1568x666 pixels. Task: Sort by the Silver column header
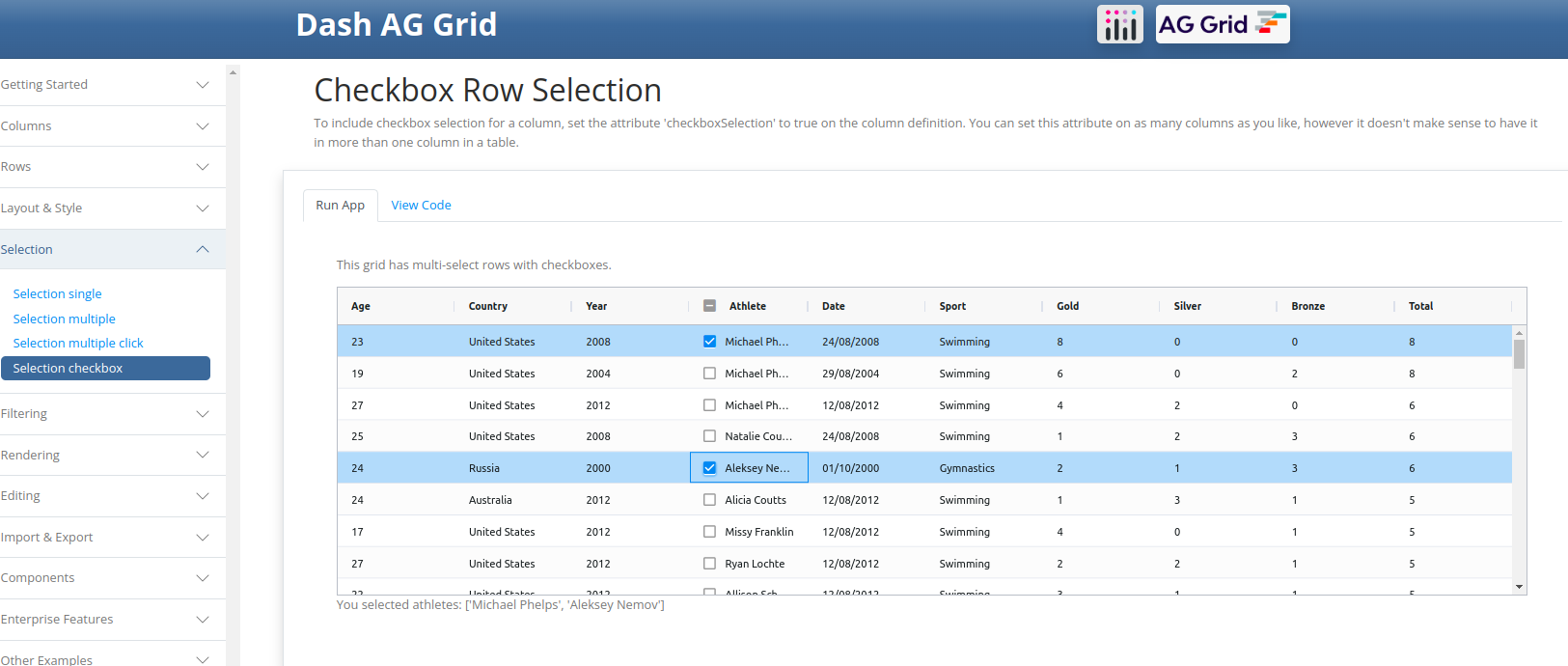click(x=1188, y=306)
